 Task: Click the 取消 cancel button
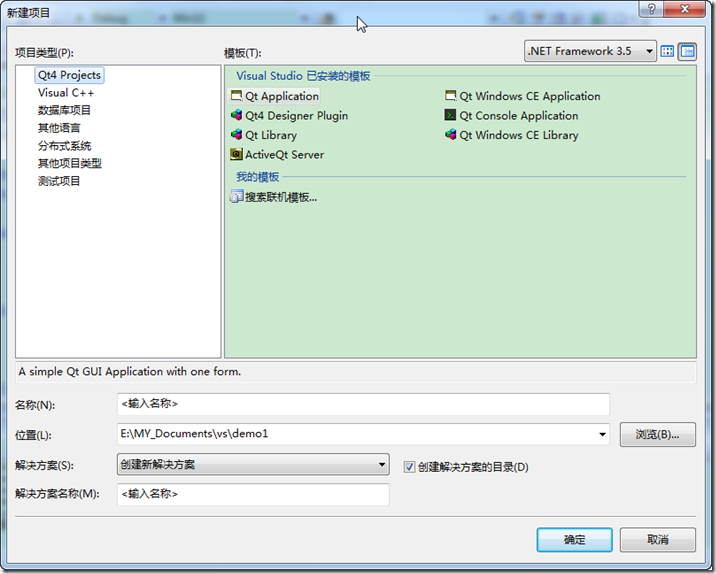pyautogui.click(x=658, y=540)
